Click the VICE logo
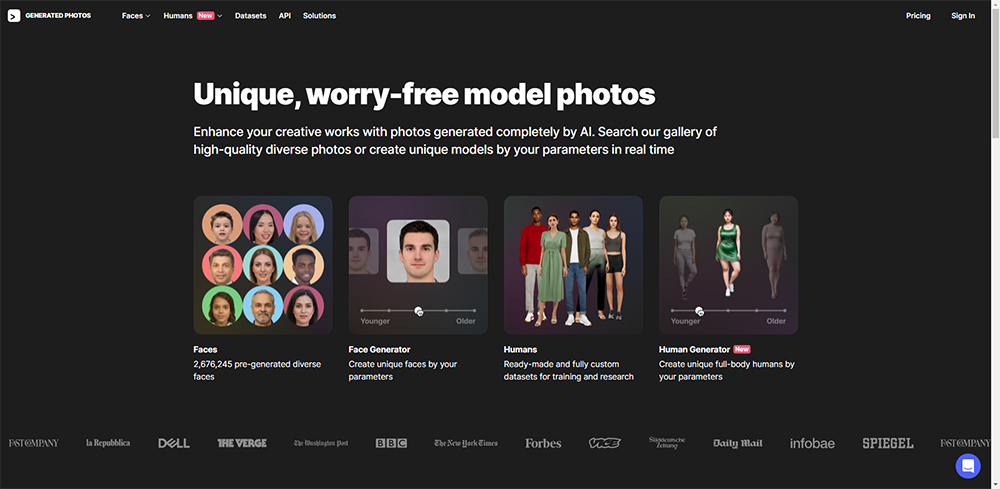The width and height of the screenshot is (1000, 489). [604, 443]
